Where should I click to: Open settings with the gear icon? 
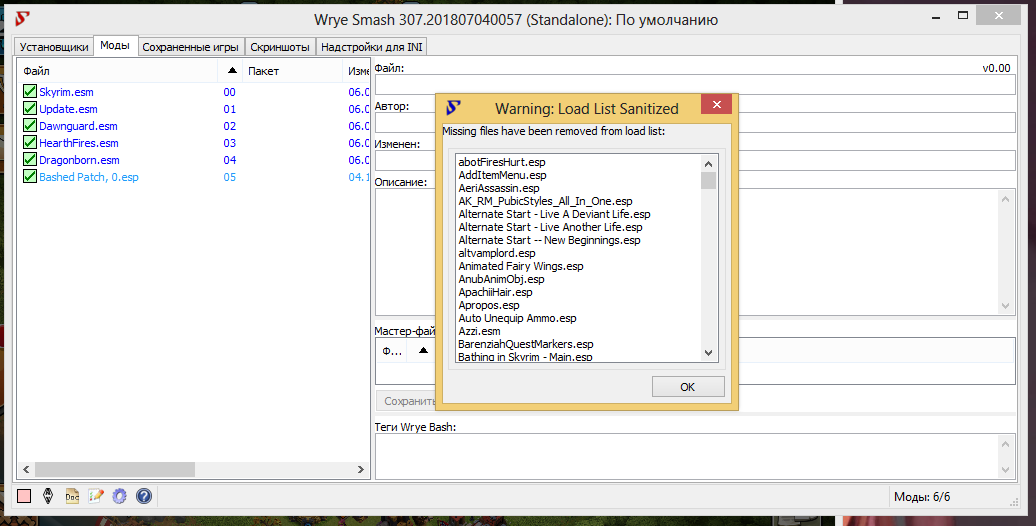(x=120, y=496)
